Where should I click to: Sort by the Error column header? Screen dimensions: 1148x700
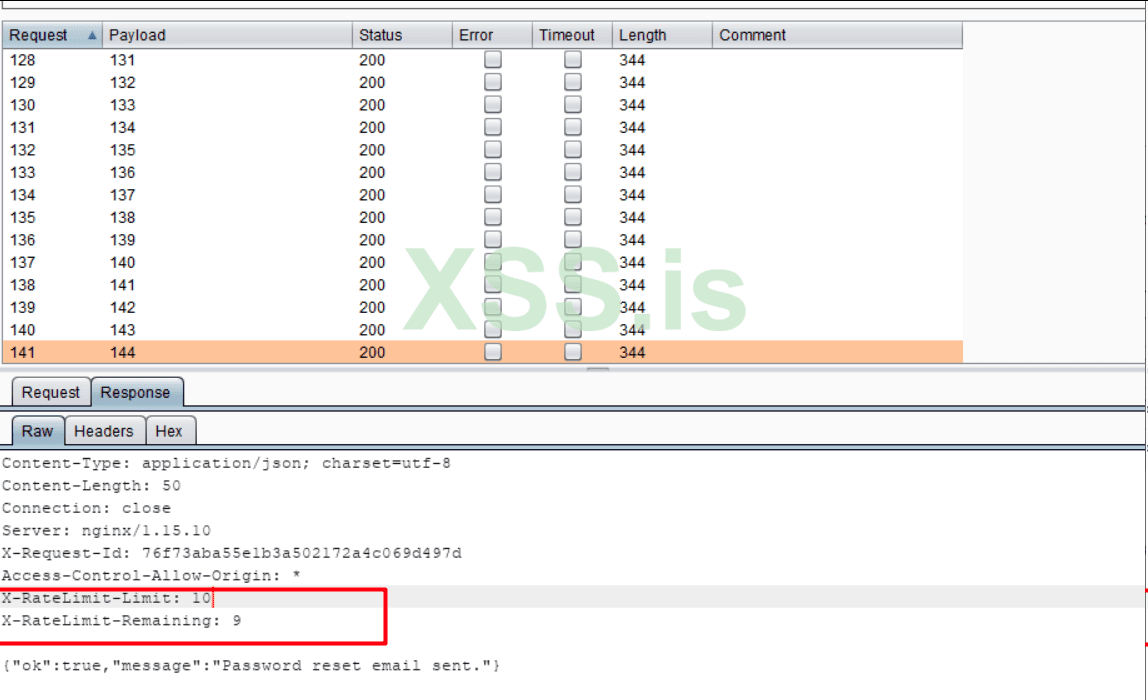pyautogui.click(x=492, y=35)
